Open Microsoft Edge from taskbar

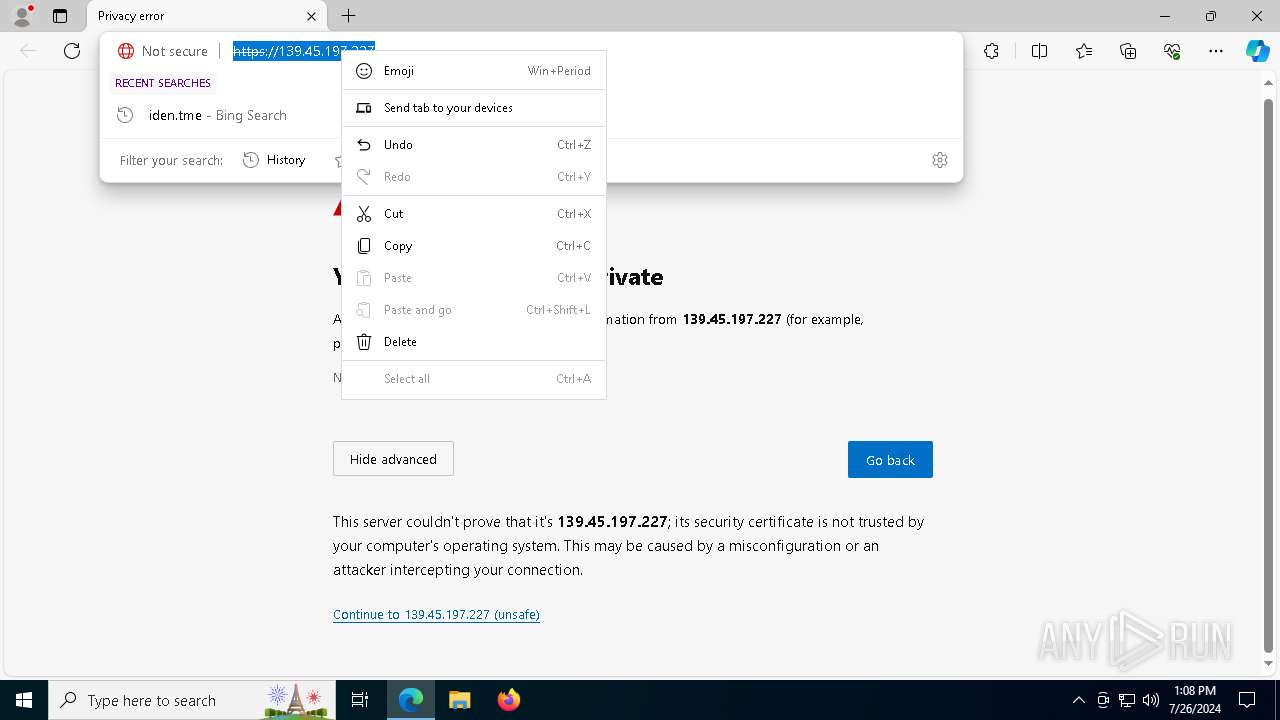tap(411, 700)
